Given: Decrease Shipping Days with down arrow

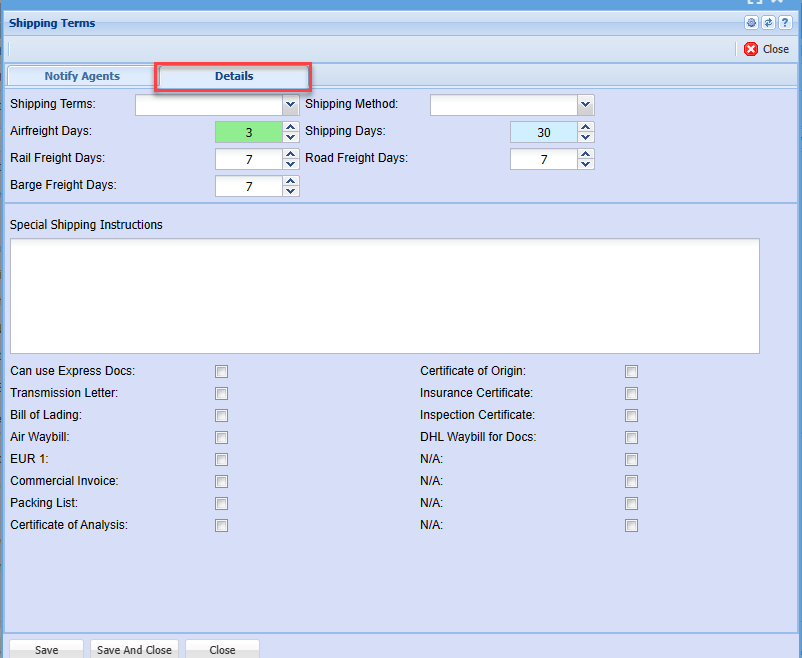Looking at the screenshot, I should (586, 137).
